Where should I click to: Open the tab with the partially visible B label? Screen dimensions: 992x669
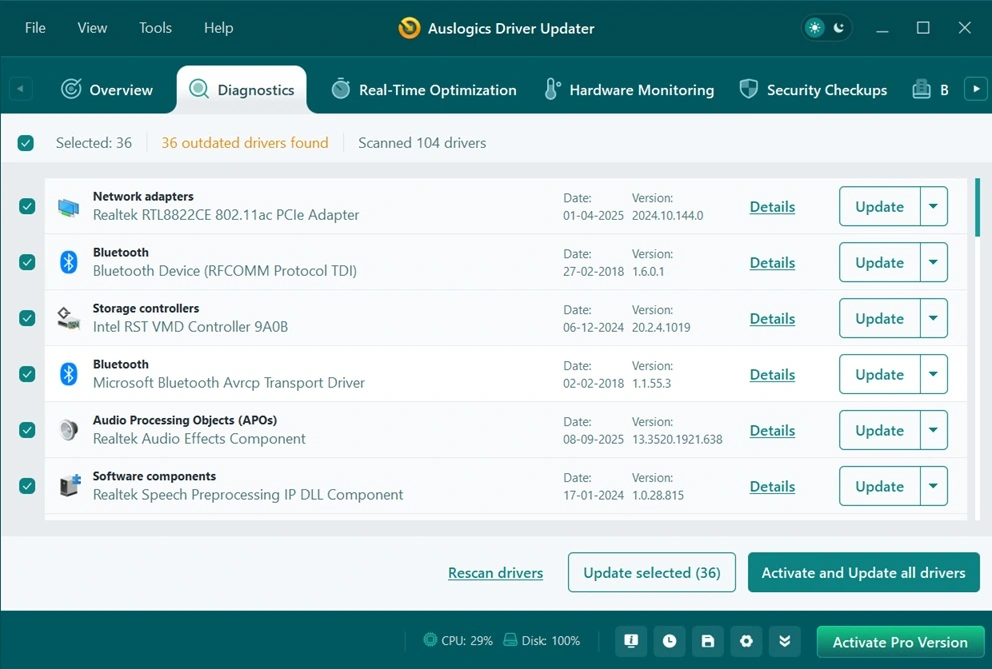pyautogui.click(x=931, y=89)
